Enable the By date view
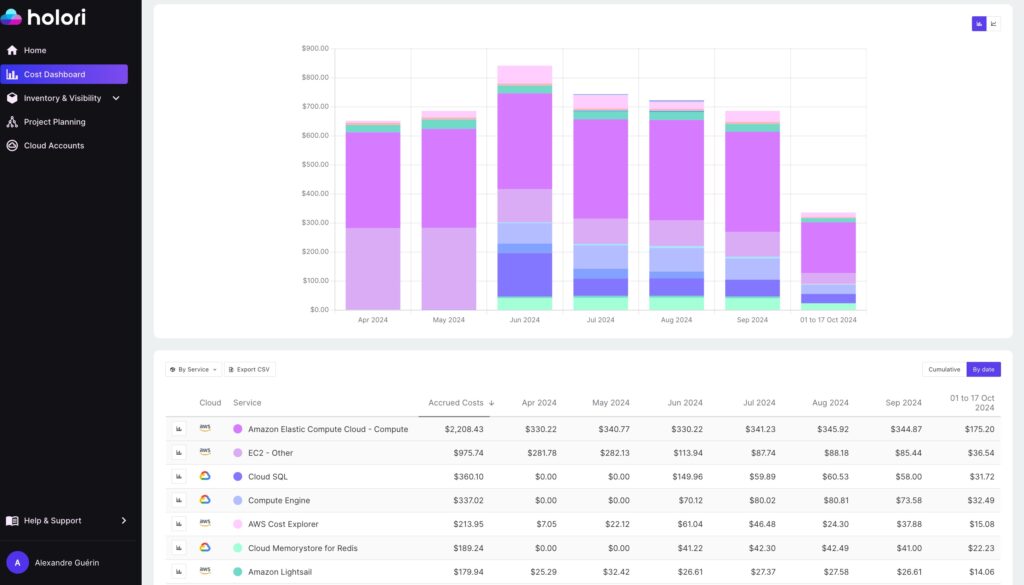The height and width of the screenshot is (585, 1024). coord(984,369)
